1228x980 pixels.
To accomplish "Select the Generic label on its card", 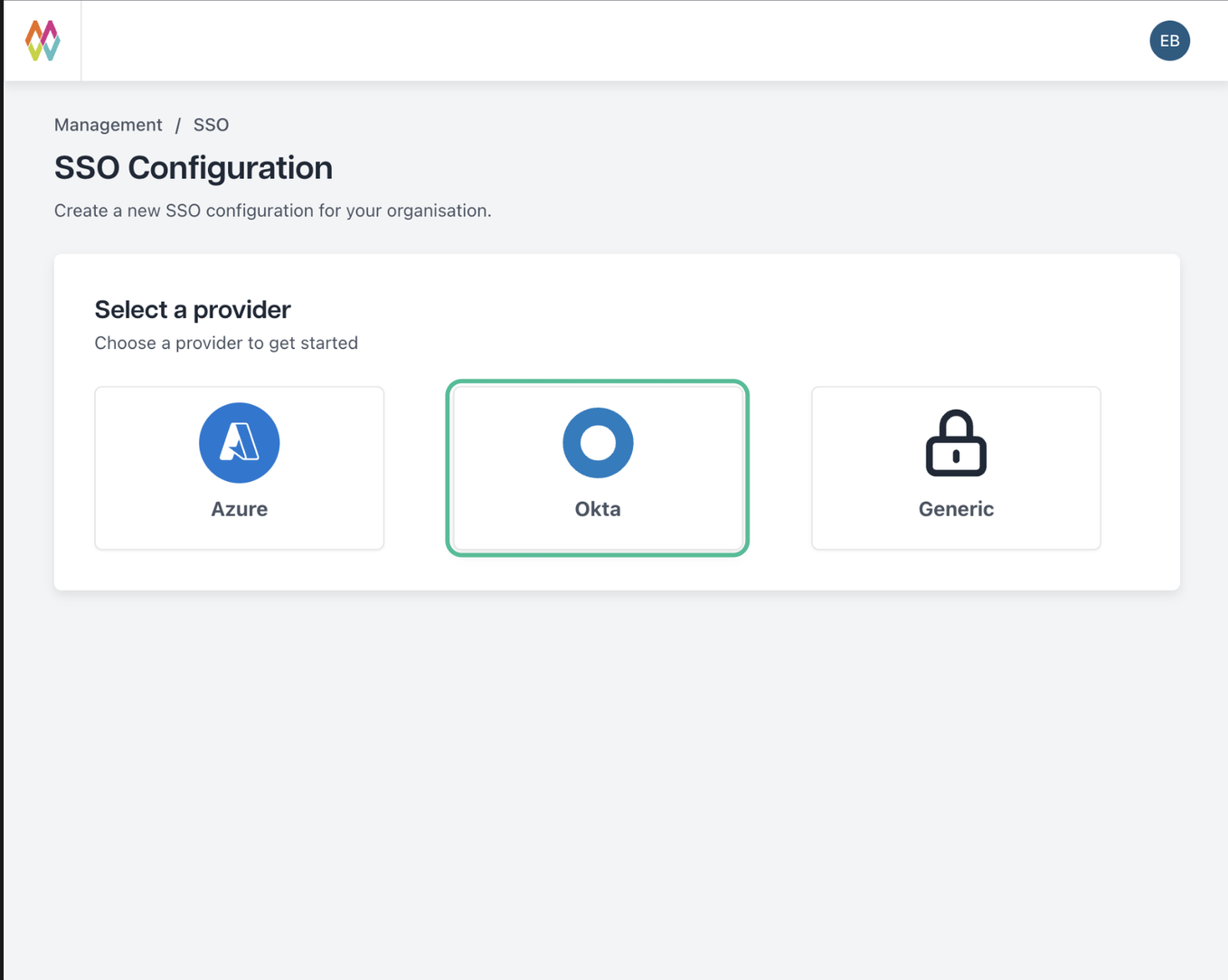I will [x=956, y=509].
